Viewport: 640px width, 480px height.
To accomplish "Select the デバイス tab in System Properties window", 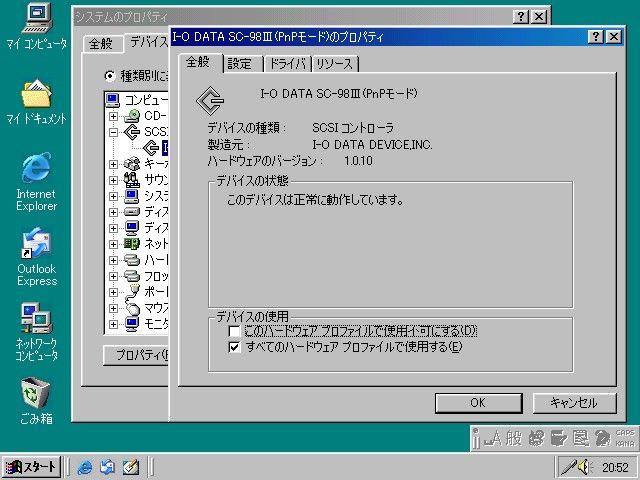I will [148, 42].
